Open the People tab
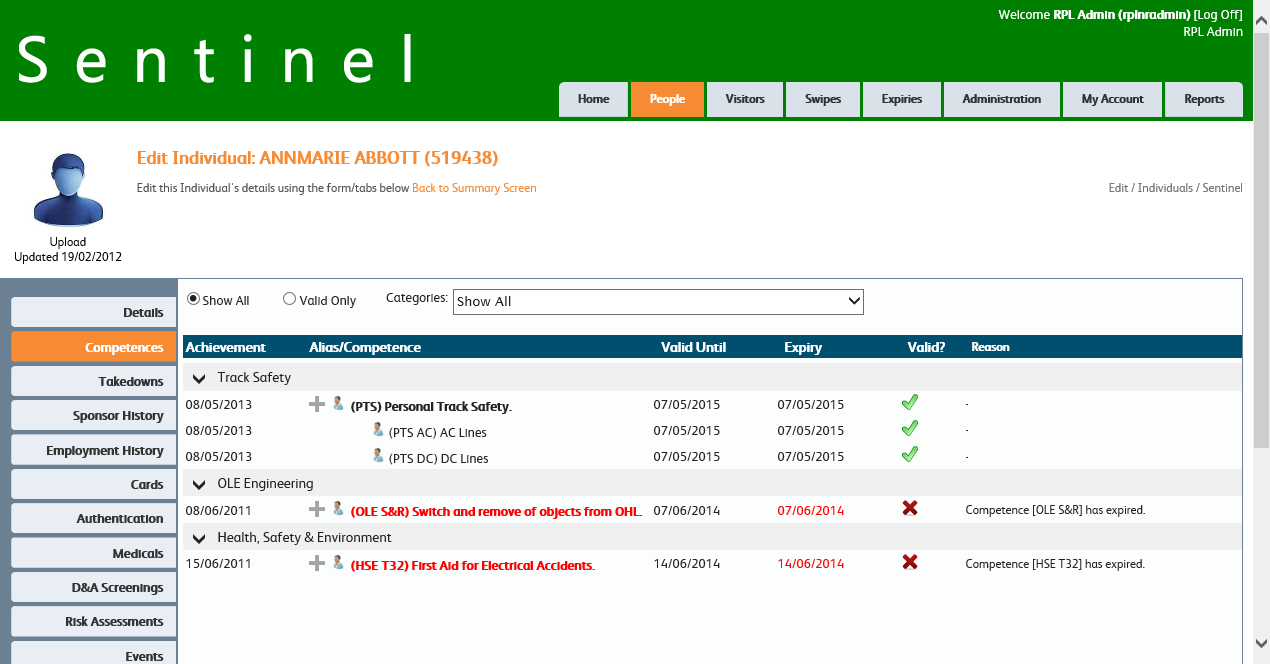This screenshot has width=1270, height=664. (x=667, y=99)
